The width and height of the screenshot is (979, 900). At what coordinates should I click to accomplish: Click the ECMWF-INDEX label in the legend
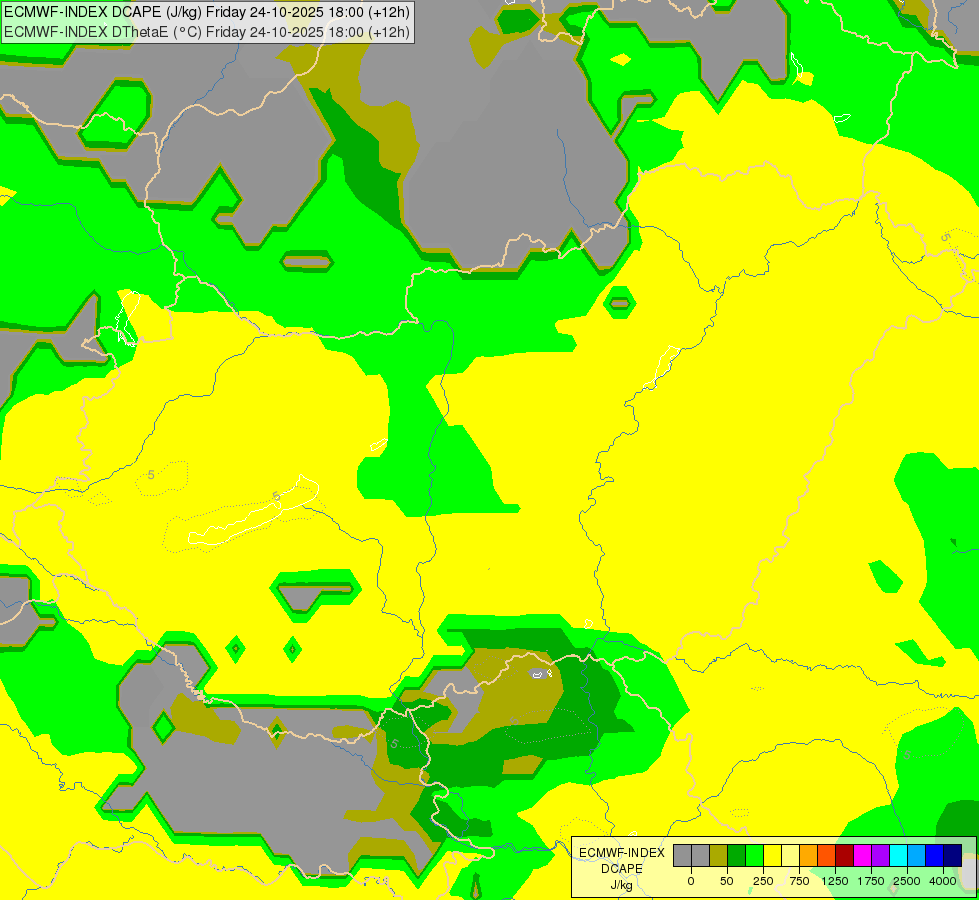coord(622,853)
